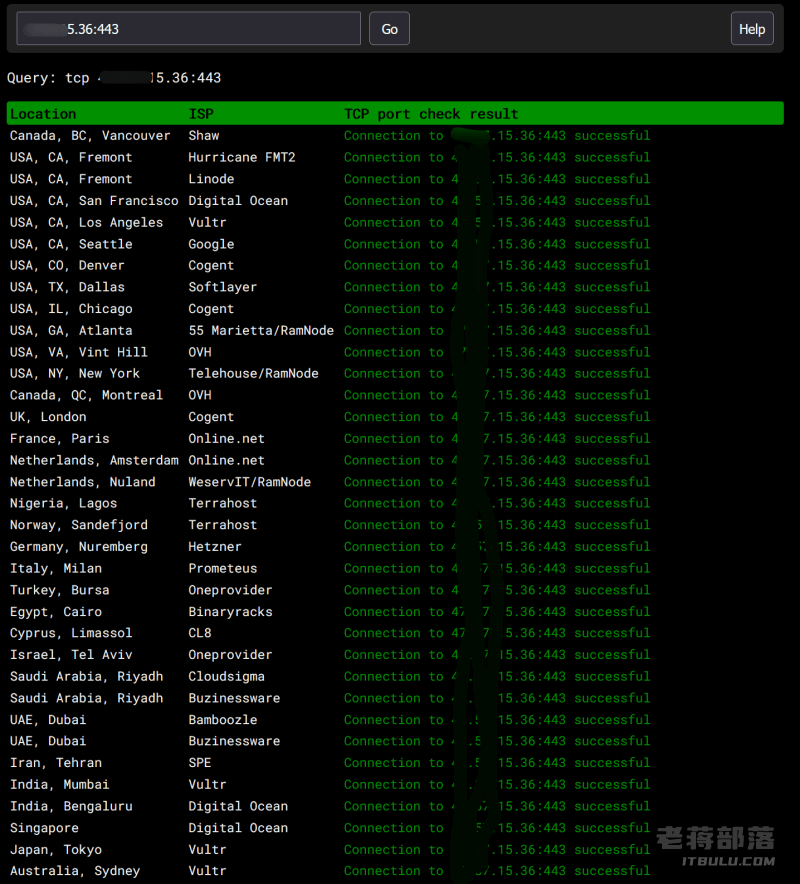Click India, Mumbai location

pos(59,785)
